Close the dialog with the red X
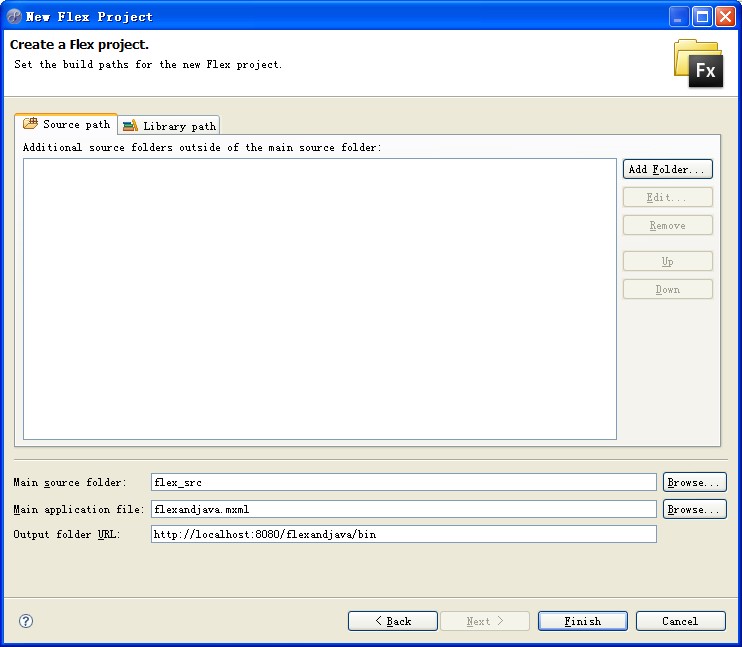This screenshot has height=647, width=742. click(725, 17)
